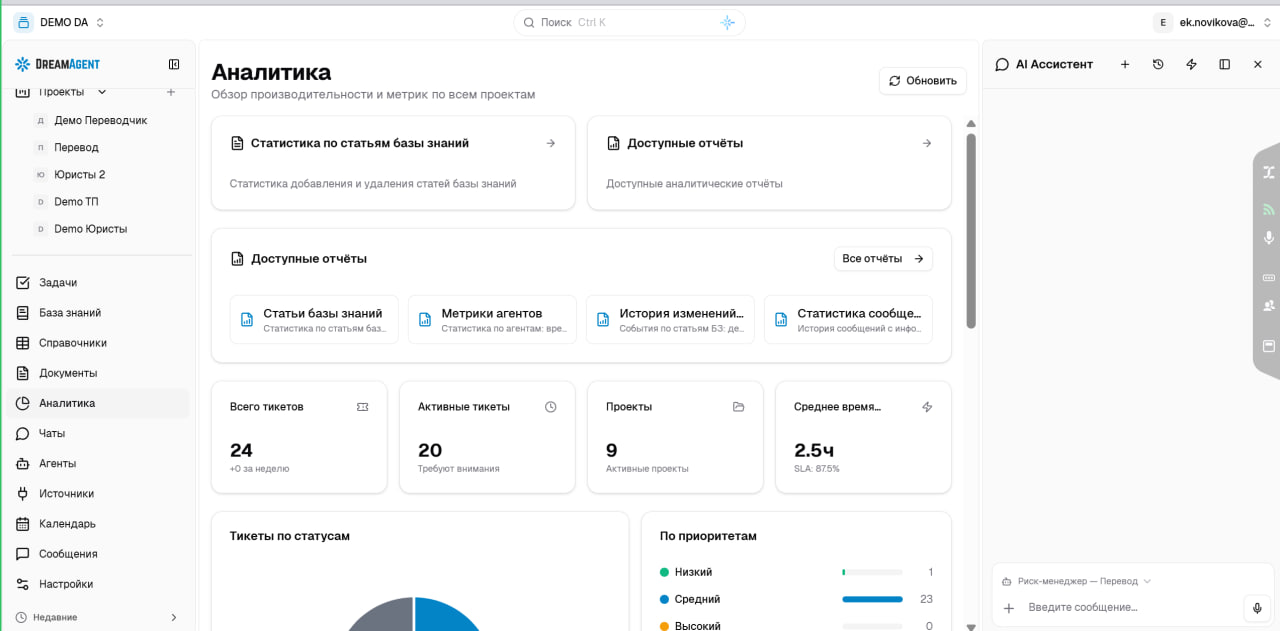Screen dimensions: 1280x631
Task: Click the clock icon on Активные тикеты card
Action: 550,407
